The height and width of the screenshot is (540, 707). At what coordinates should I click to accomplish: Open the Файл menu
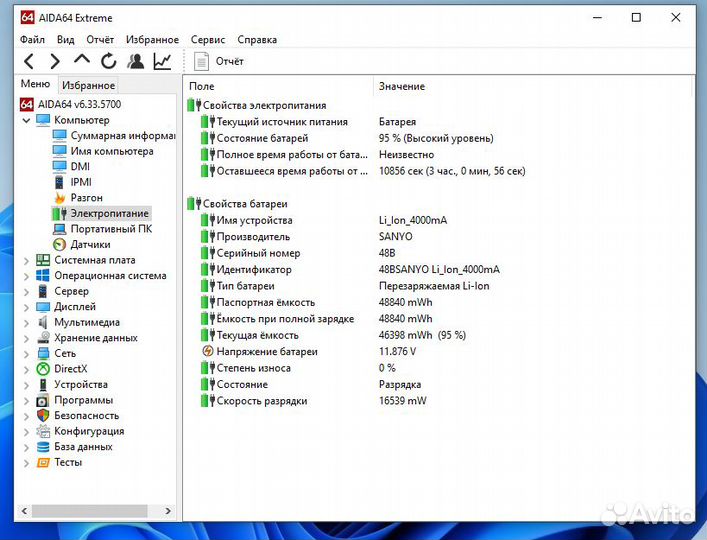pyautogui.click(x=32, y=40)
